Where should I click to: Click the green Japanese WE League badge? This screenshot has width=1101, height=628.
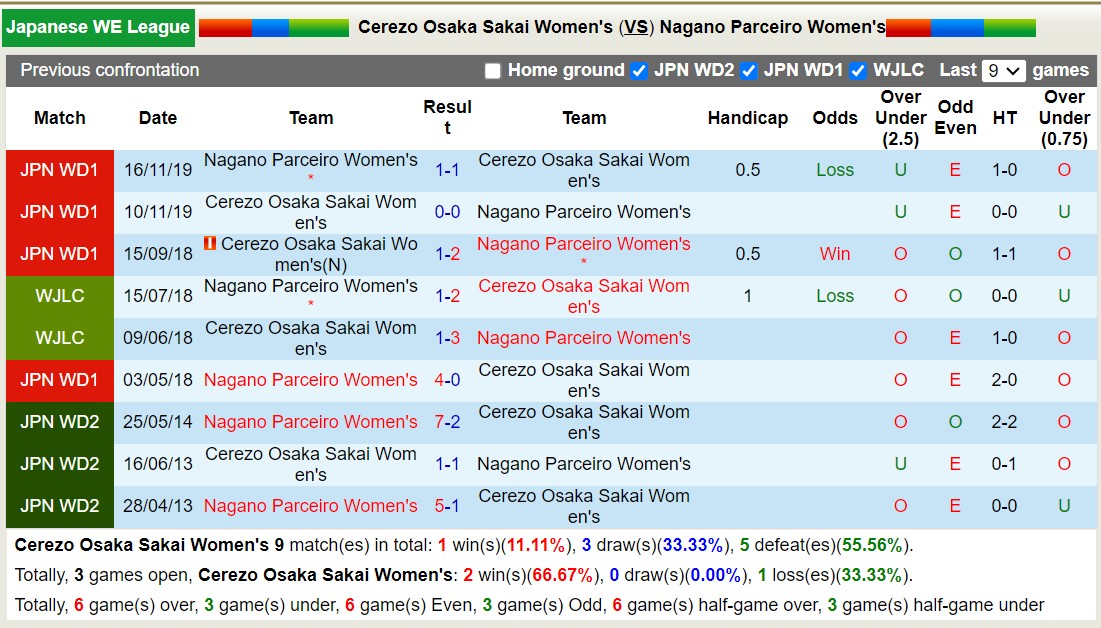97,27
